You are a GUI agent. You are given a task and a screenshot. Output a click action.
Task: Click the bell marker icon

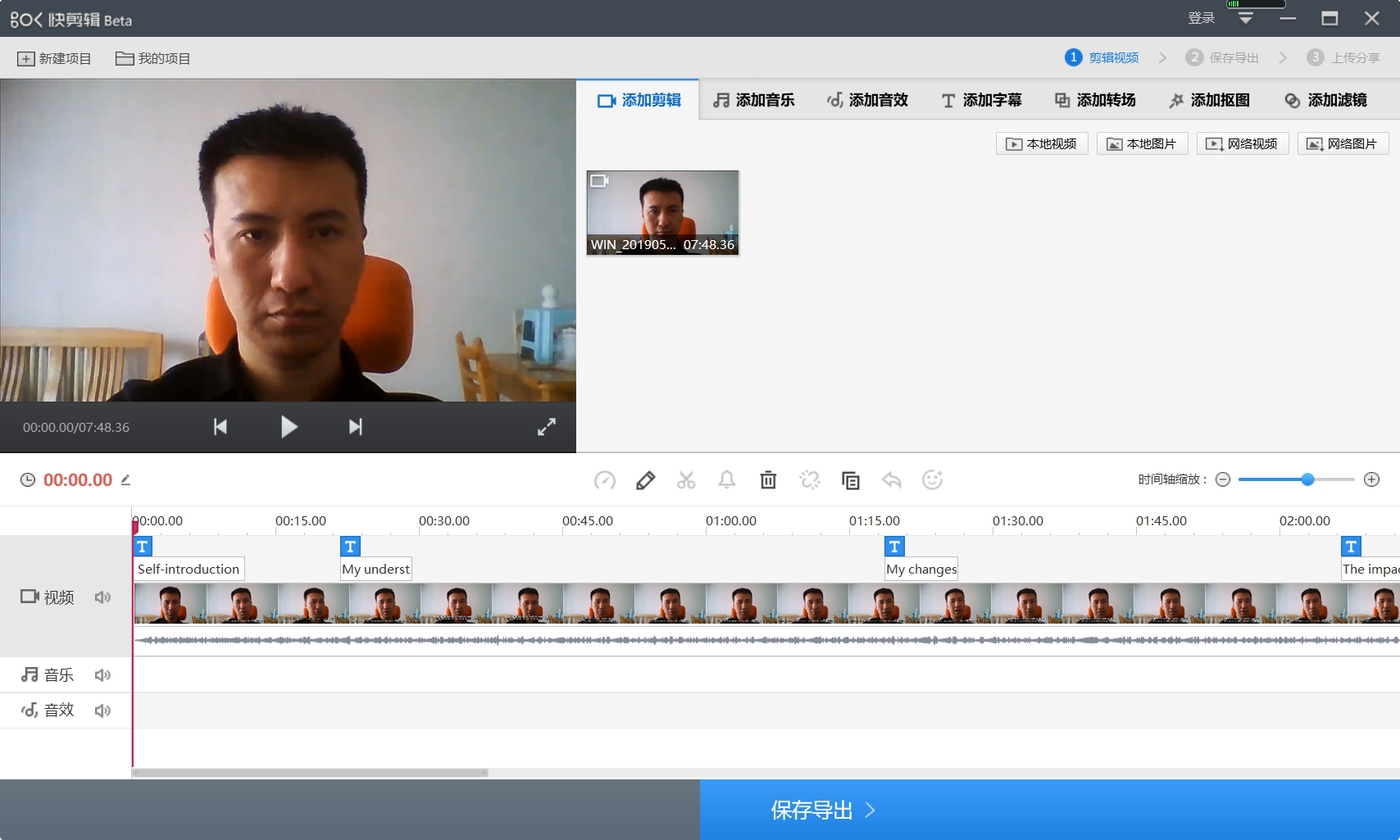[727, 480]
